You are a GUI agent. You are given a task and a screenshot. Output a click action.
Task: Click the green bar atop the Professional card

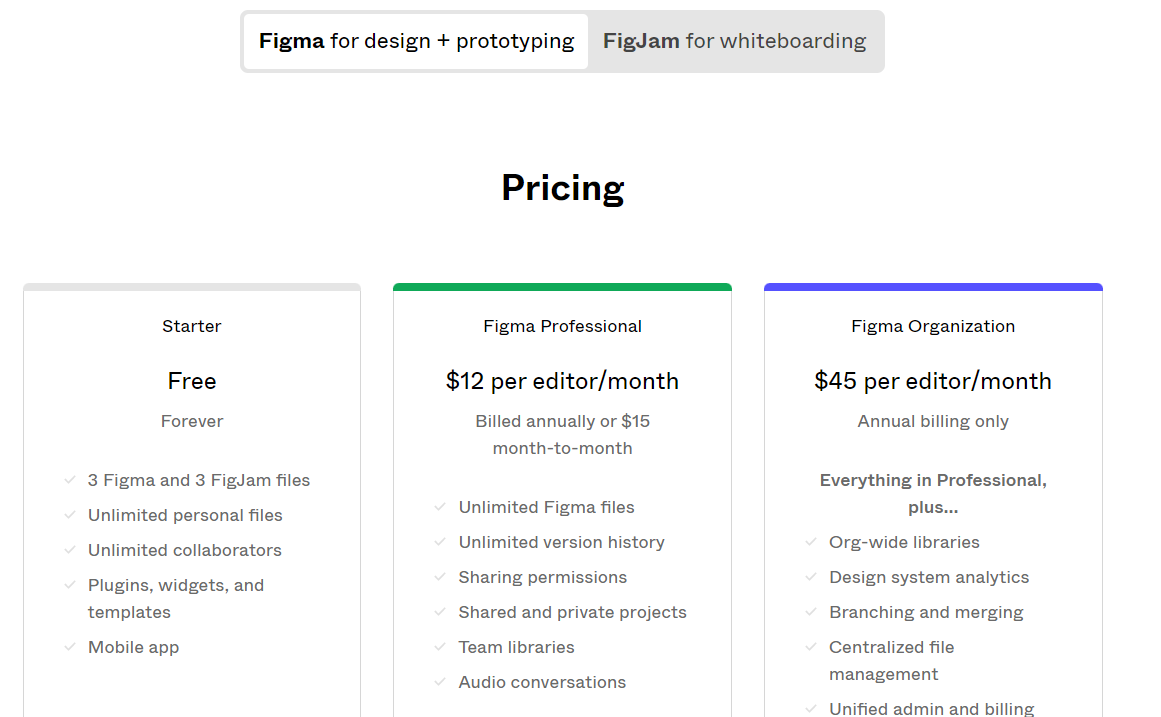tap(562, 285)
